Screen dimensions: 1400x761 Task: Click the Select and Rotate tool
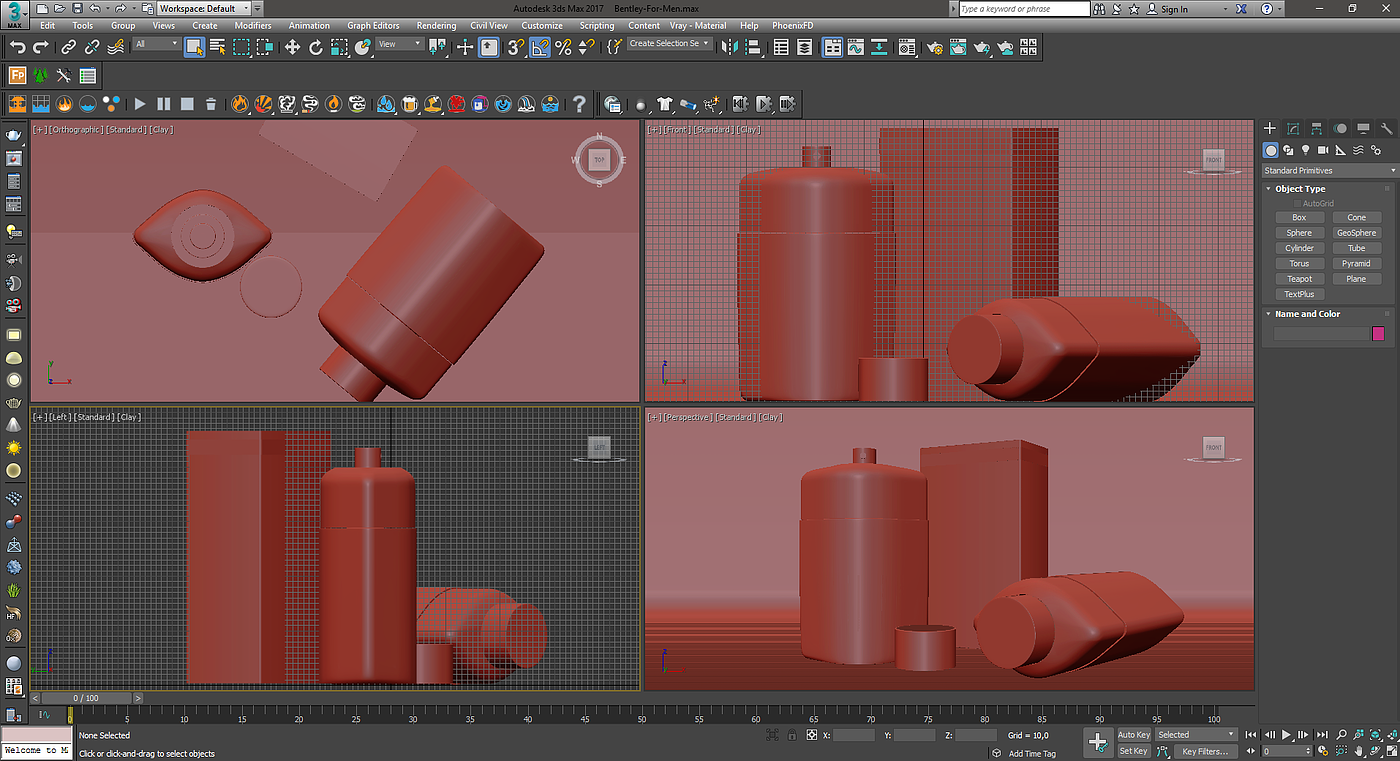[x=316, y=47]
